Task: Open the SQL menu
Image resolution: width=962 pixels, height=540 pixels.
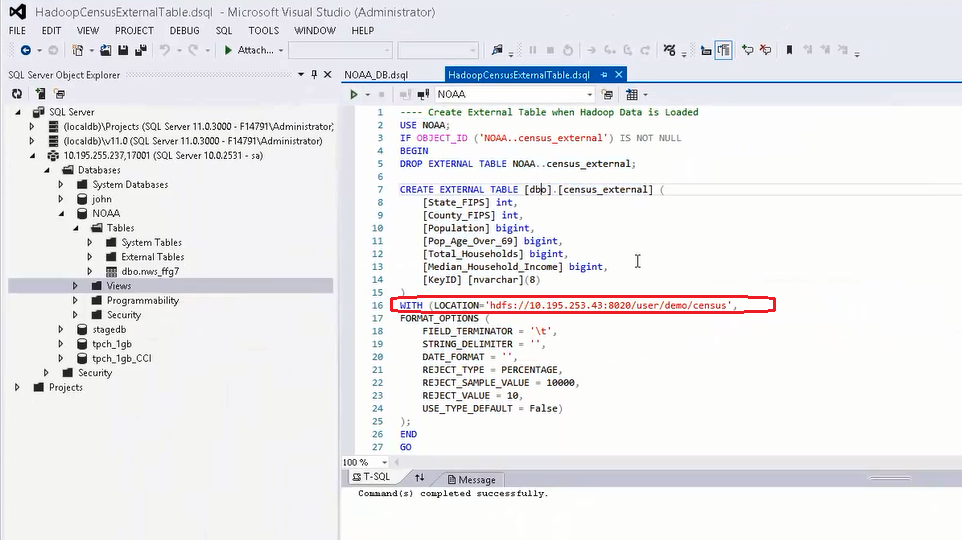Action: (224, 31)
